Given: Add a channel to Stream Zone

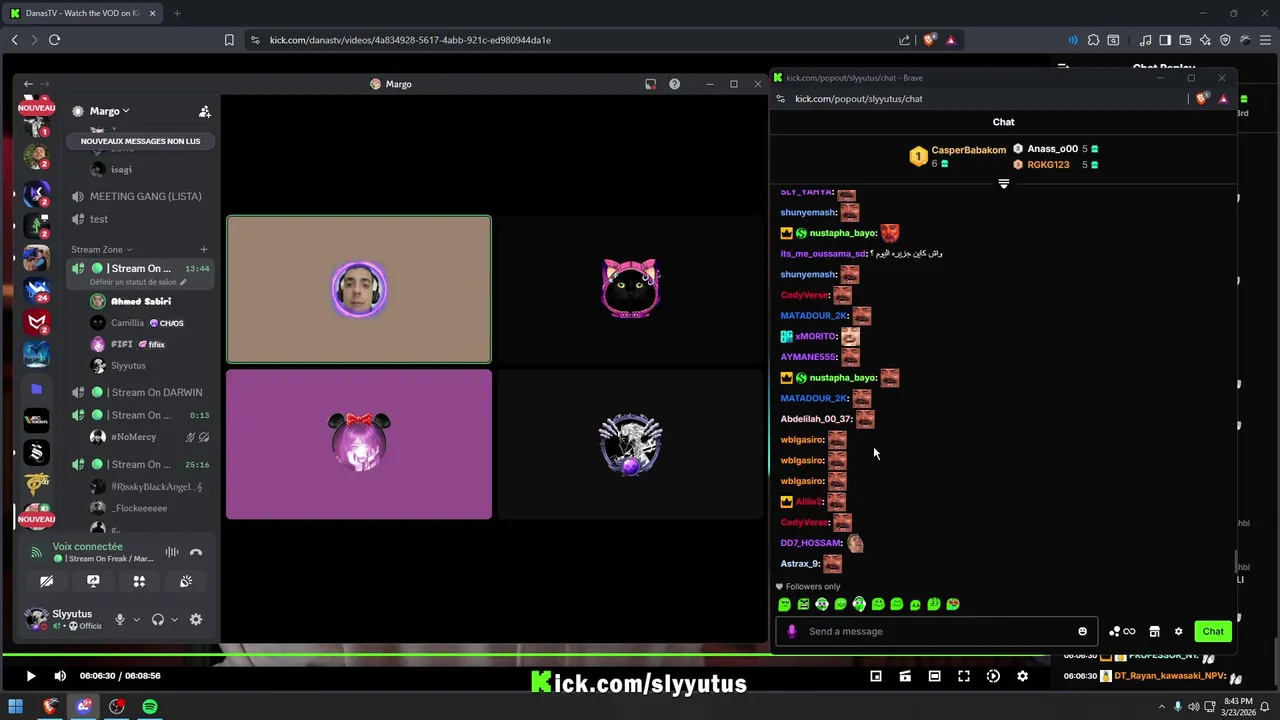Looking at the screenshot, I should pos(204,249).
